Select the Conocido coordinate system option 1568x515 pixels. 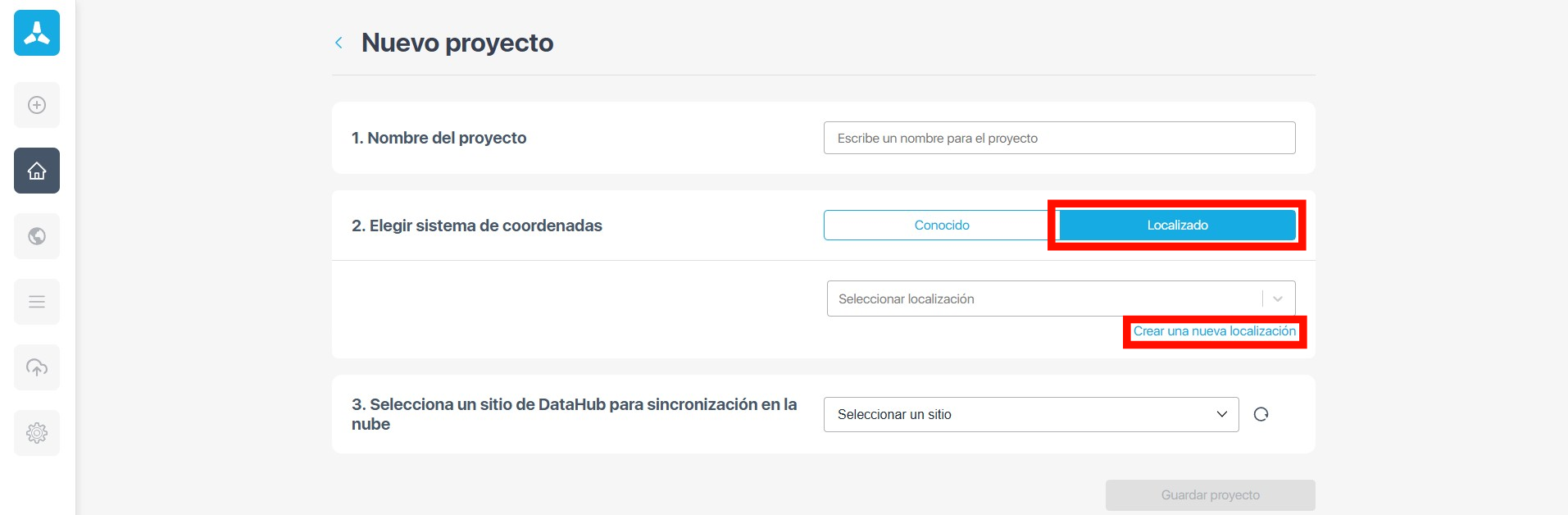click(941, 226)
